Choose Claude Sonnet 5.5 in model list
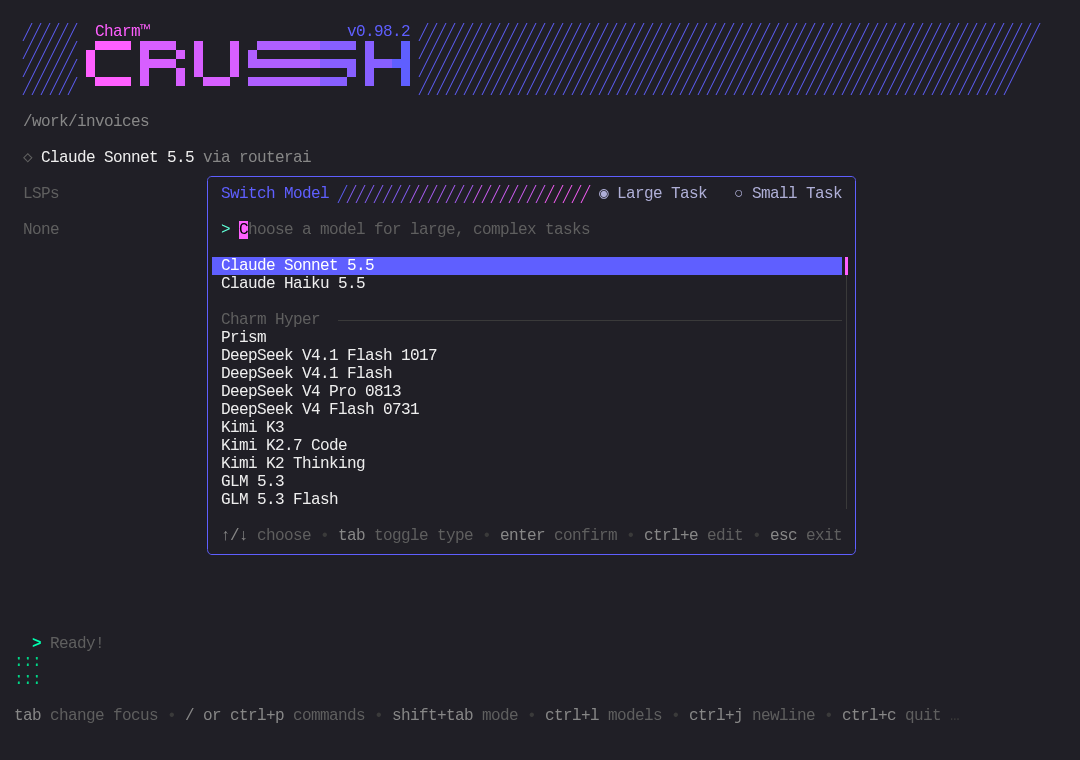Image resolution: width=1080 pixels, height=760 pixels. 527,265
